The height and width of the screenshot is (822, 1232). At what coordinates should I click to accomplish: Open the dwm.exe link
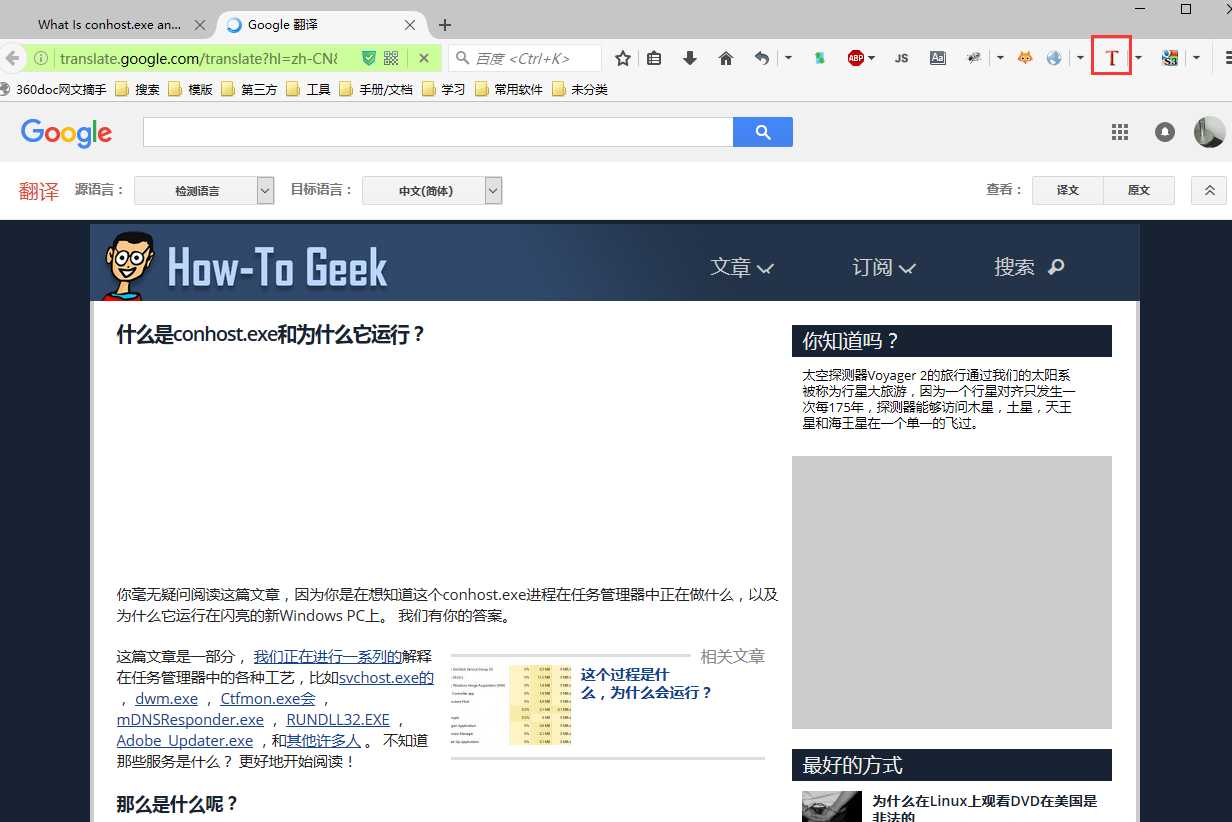[167, 699]
